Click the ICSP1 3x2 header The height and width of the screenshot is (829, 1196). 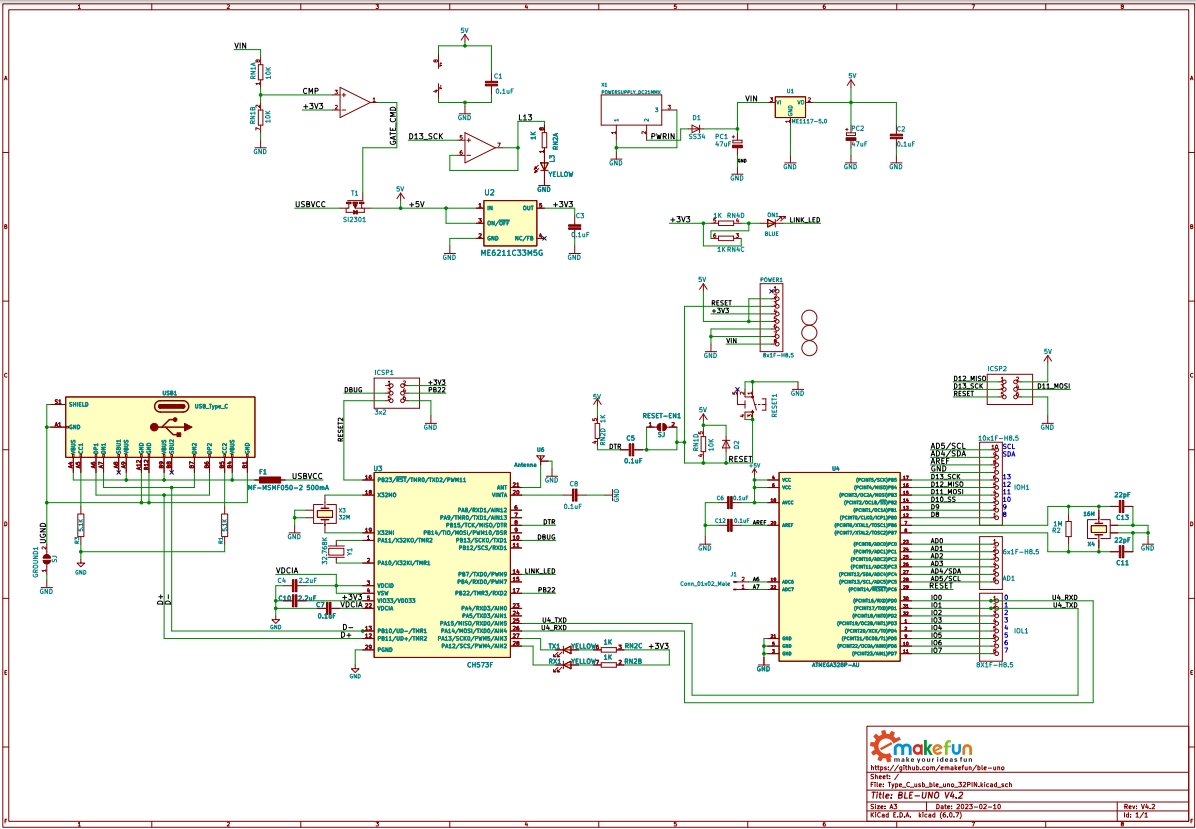pyautogui.click(x=397, y=393)
